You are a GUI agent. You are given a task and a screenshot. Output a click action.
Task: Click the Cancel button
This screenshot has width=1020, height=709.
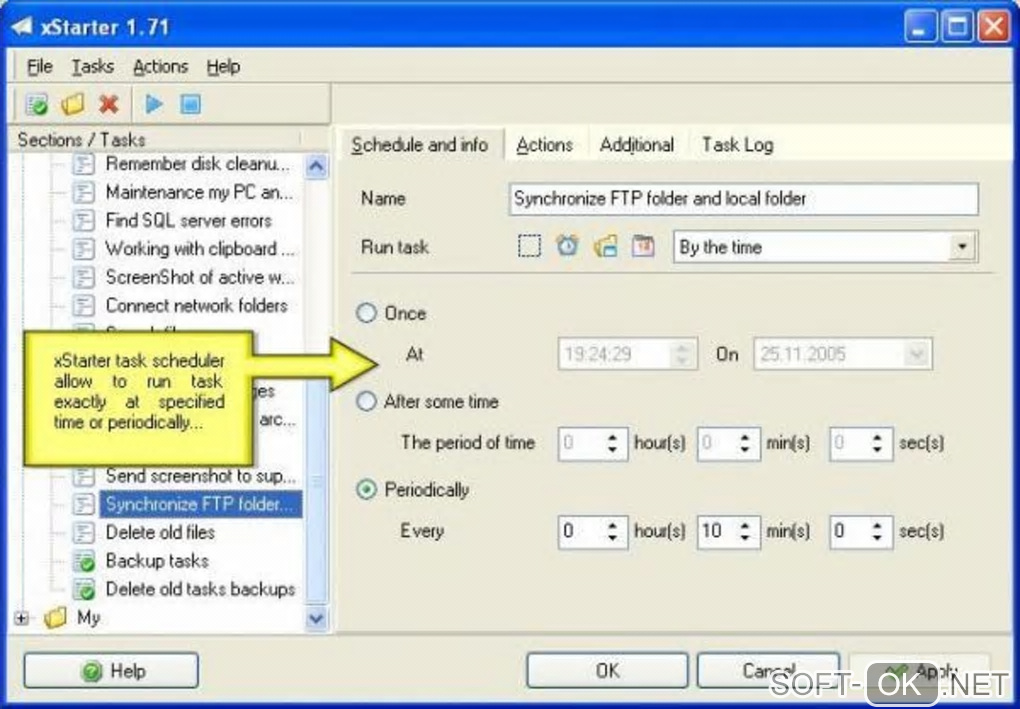(768, 671)
